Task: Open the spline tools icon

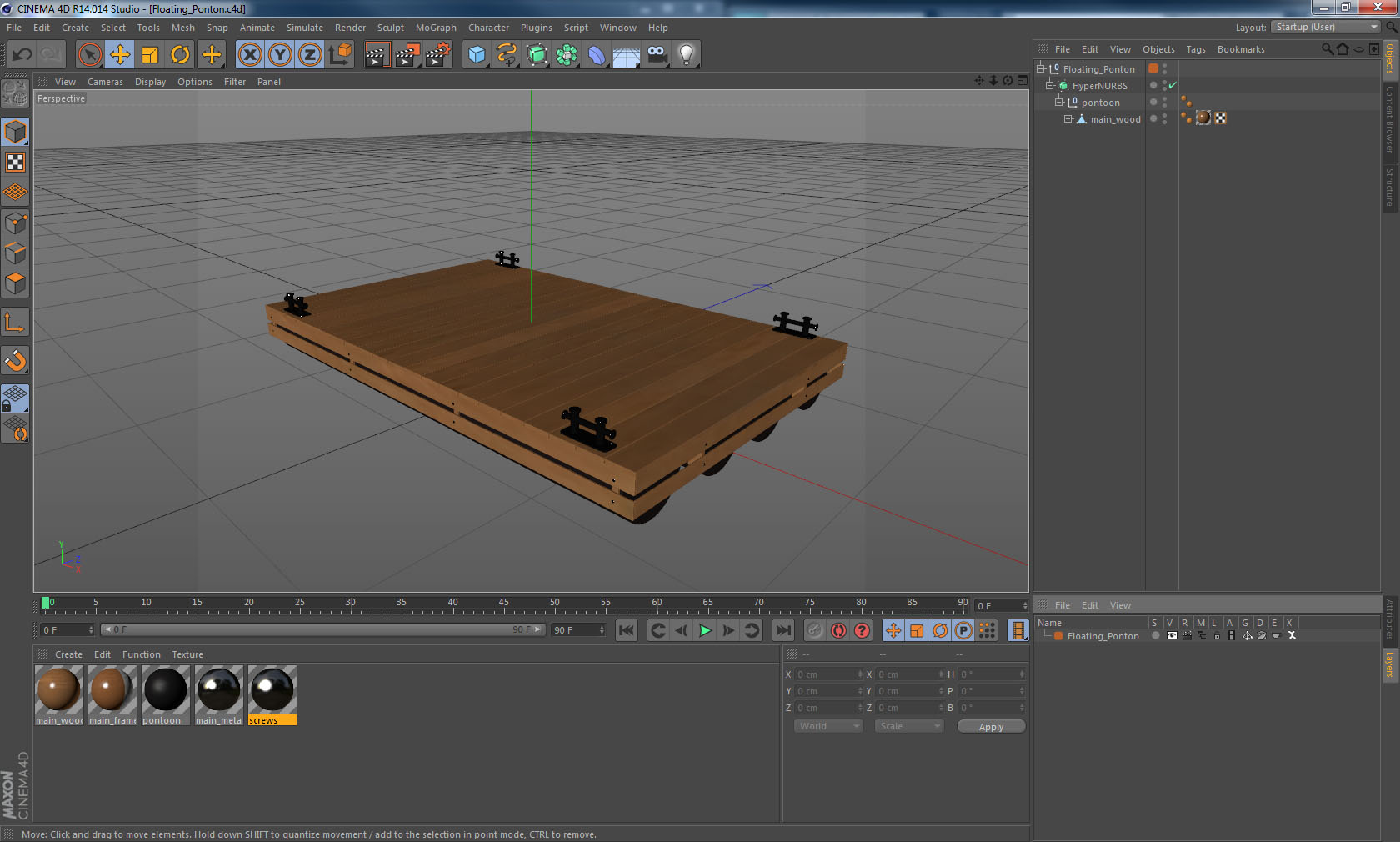Action: 507,55
